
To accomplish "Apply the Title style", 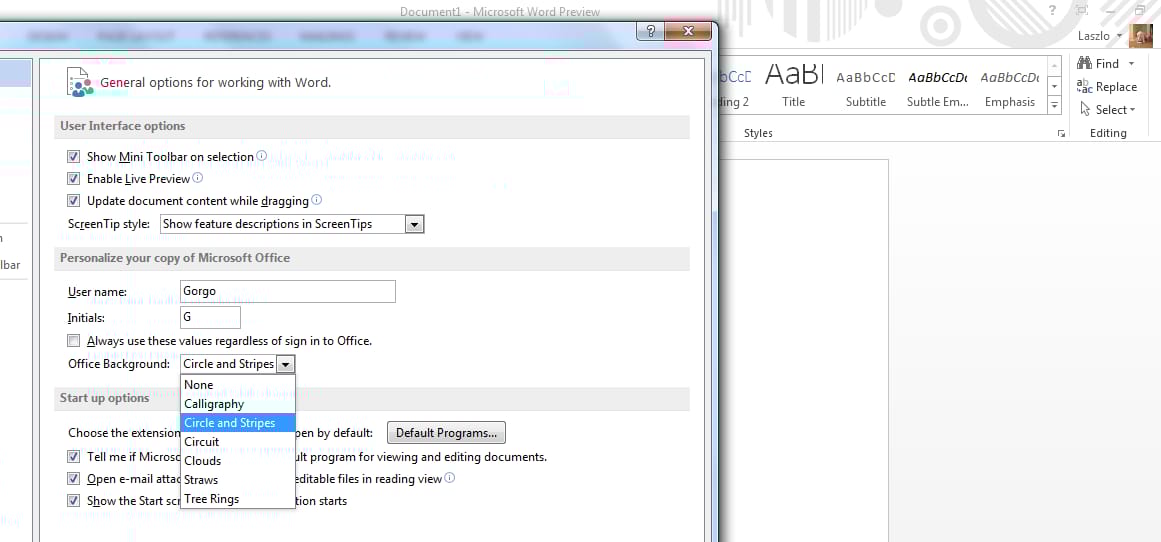I will pos(793,87).
